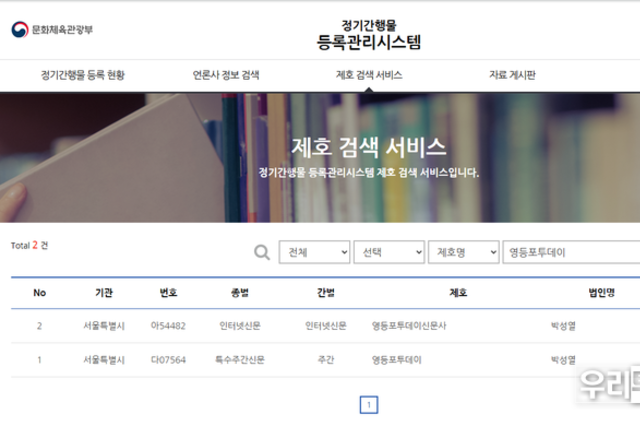Click 인터넷신문 in 간벌 column
The width and height of the screenshot is (640, 426).
326,326
